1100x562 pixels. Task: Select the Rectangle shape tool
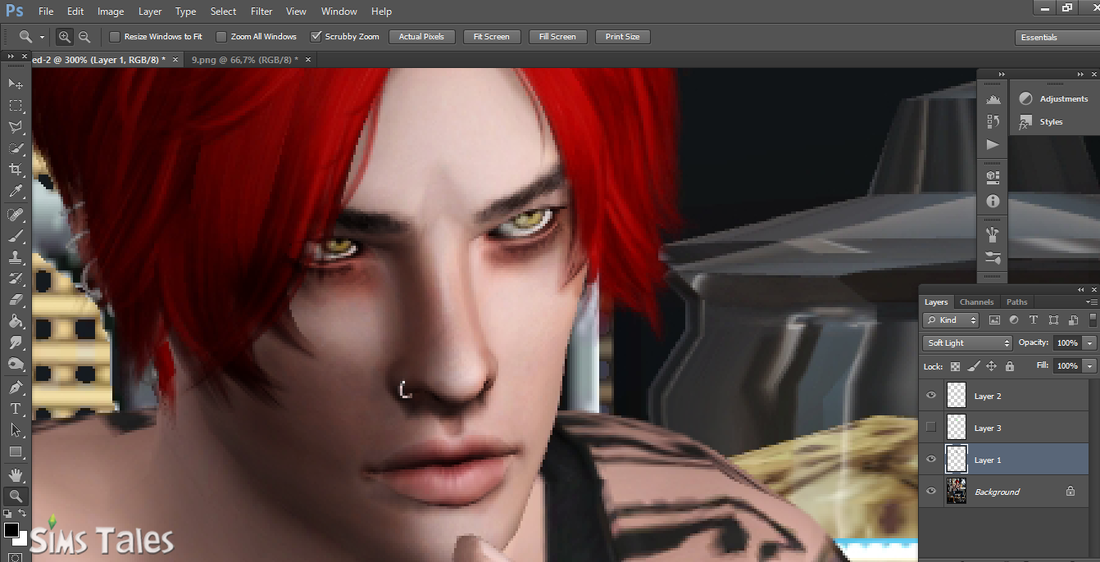click(x=15, y=452)
